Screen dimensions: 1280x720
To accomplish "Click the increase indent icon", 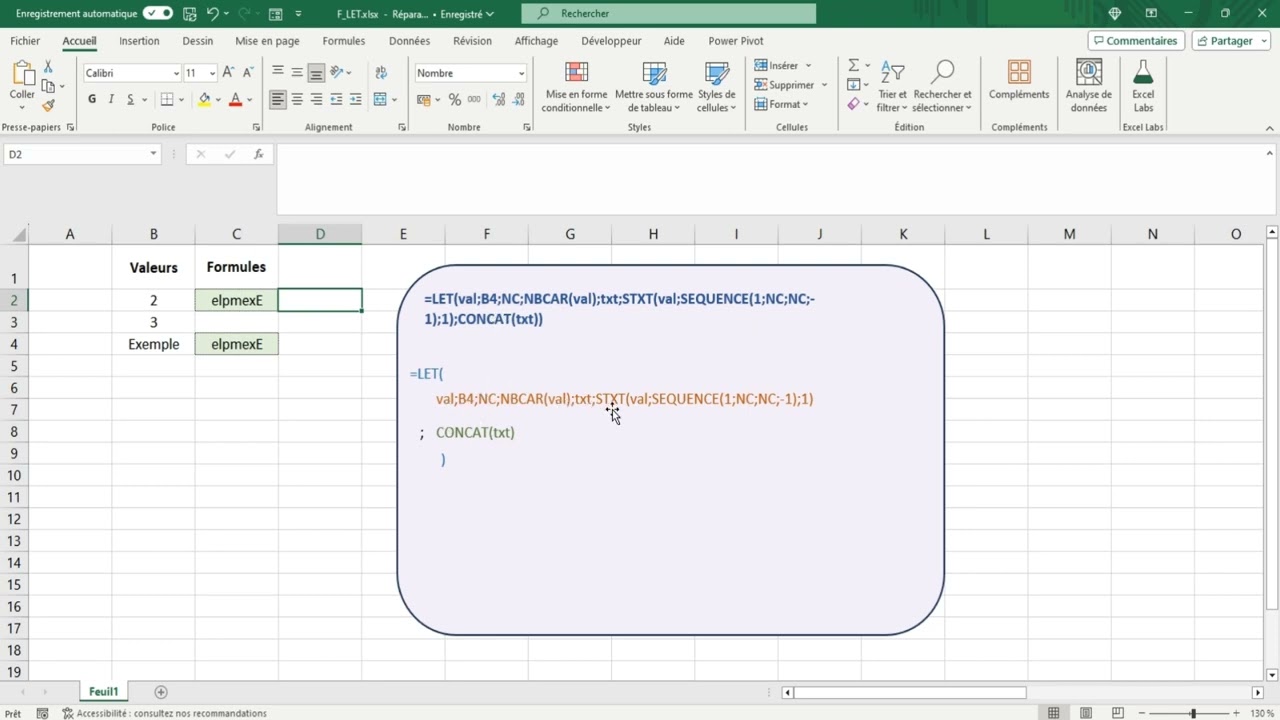I will click(355, 99).
